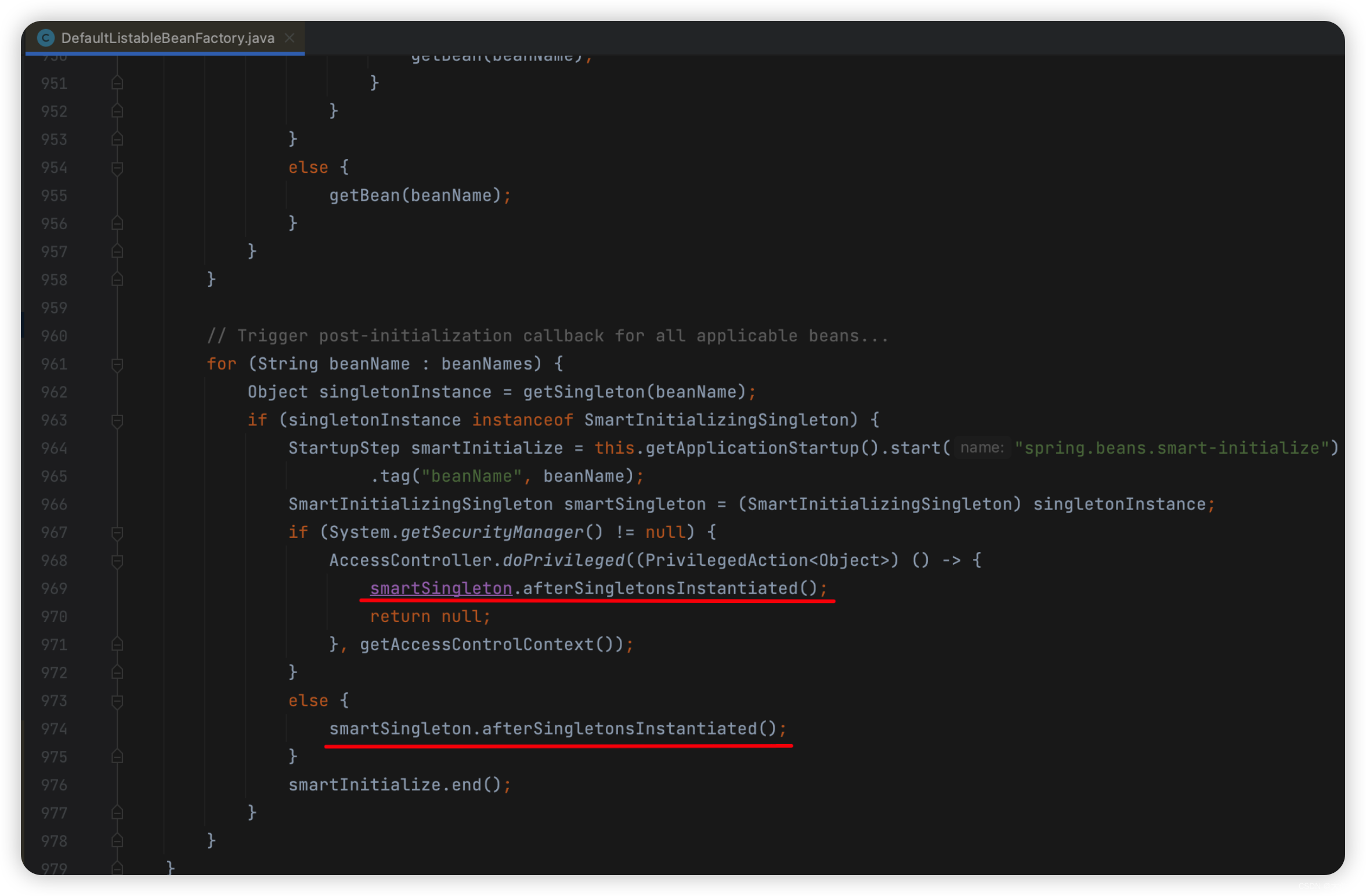Click the name: parameter hint on line 964
1366x896 pixels.
pos(982,448)
